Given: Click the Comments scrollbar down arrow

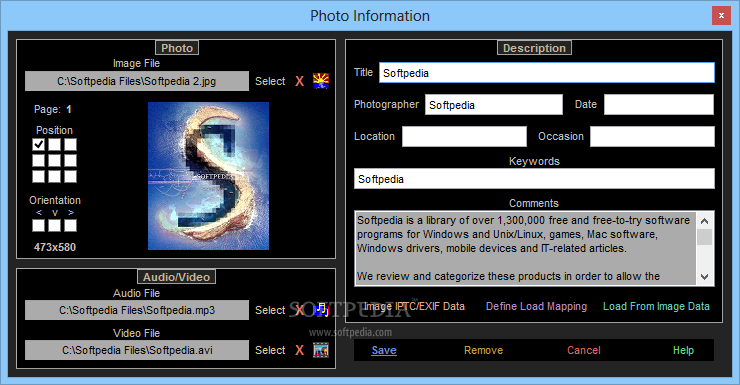Looking at the screenshot, I should point(705,277).
